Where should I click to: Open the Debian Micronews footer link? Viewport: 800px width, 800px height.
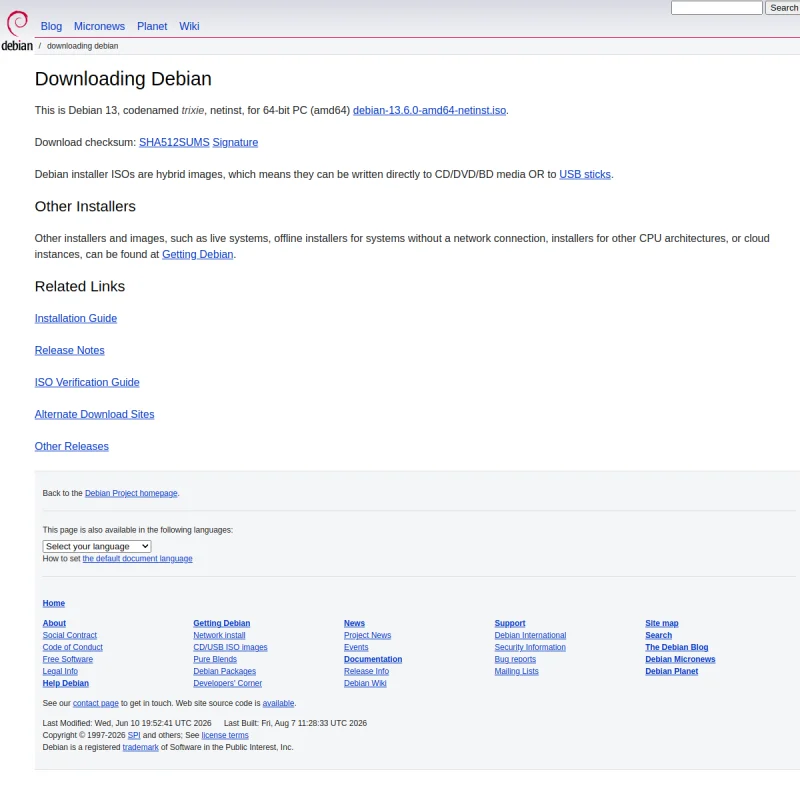coord(680,659)
